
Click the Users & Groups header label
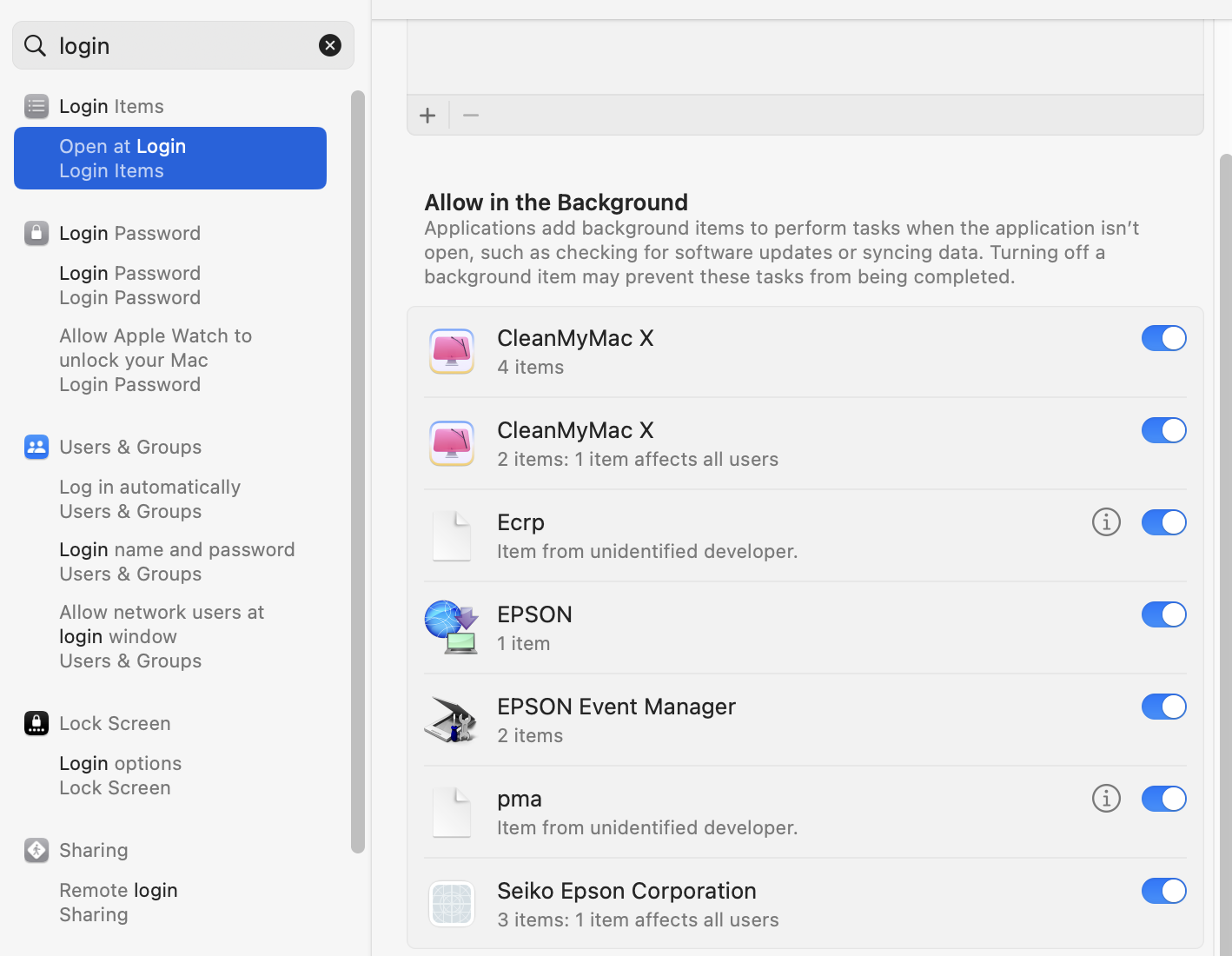[130, 447]
